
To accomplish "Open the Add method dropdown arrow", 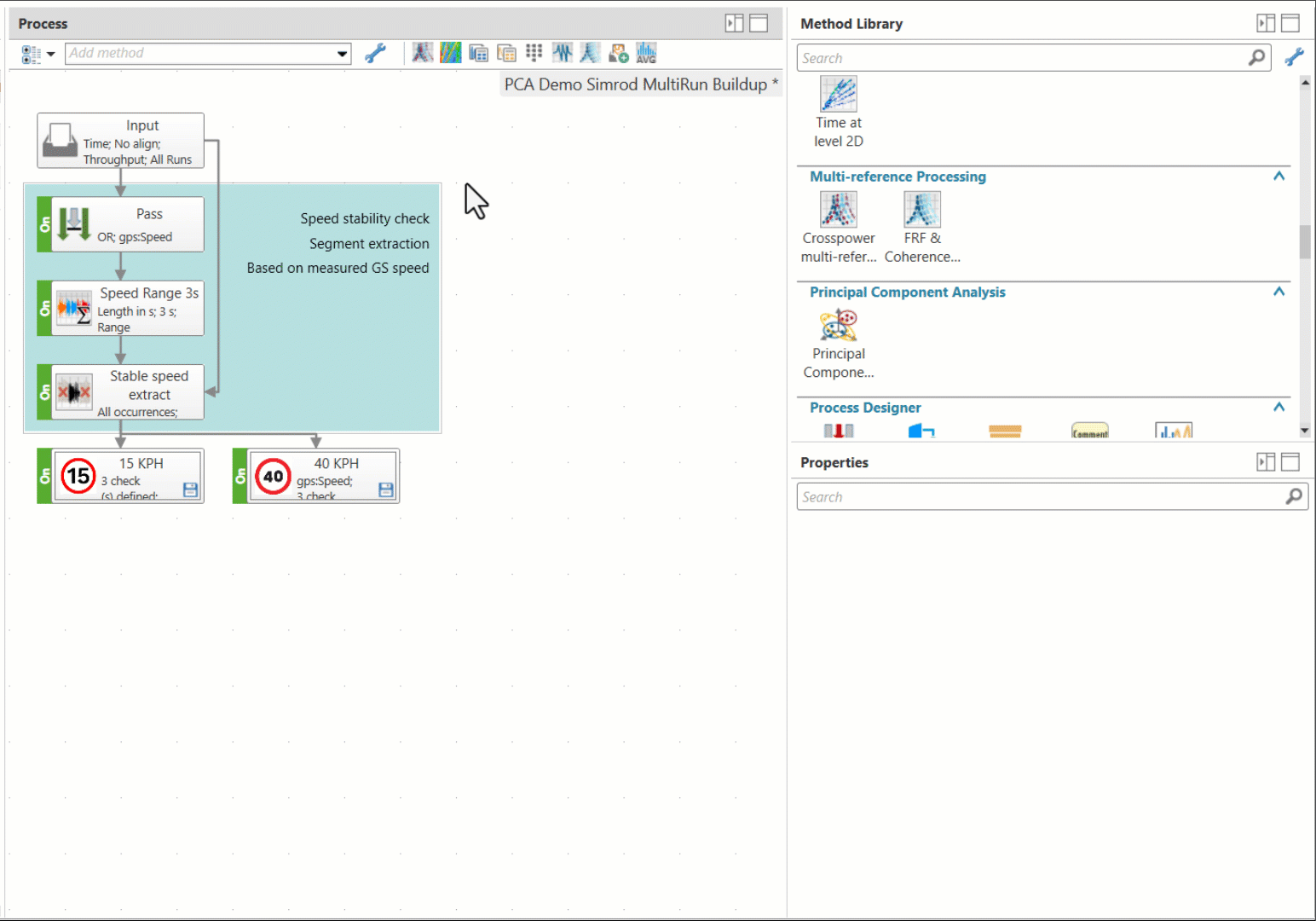I will point(342,54).
